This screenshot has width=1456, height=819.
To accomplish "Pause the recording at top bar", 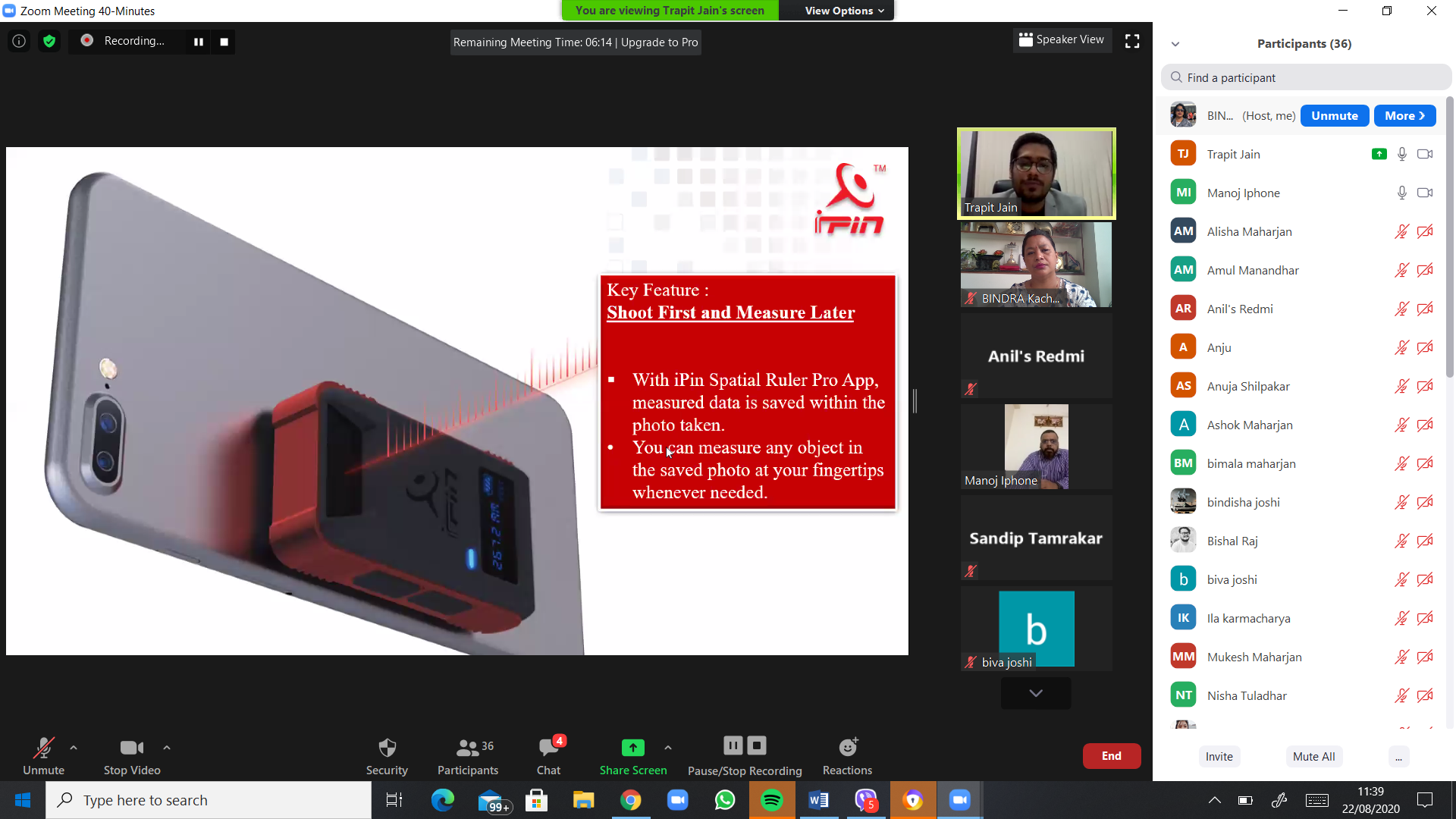I will 199,42.
